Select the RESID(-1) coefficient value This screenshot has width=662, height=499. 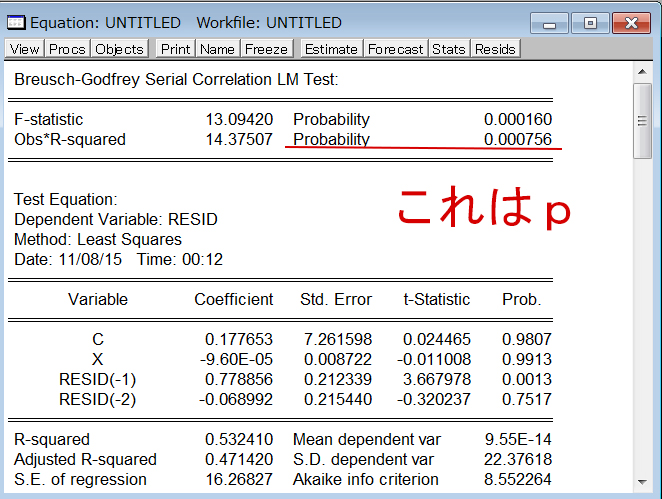[x=239, y=379]
